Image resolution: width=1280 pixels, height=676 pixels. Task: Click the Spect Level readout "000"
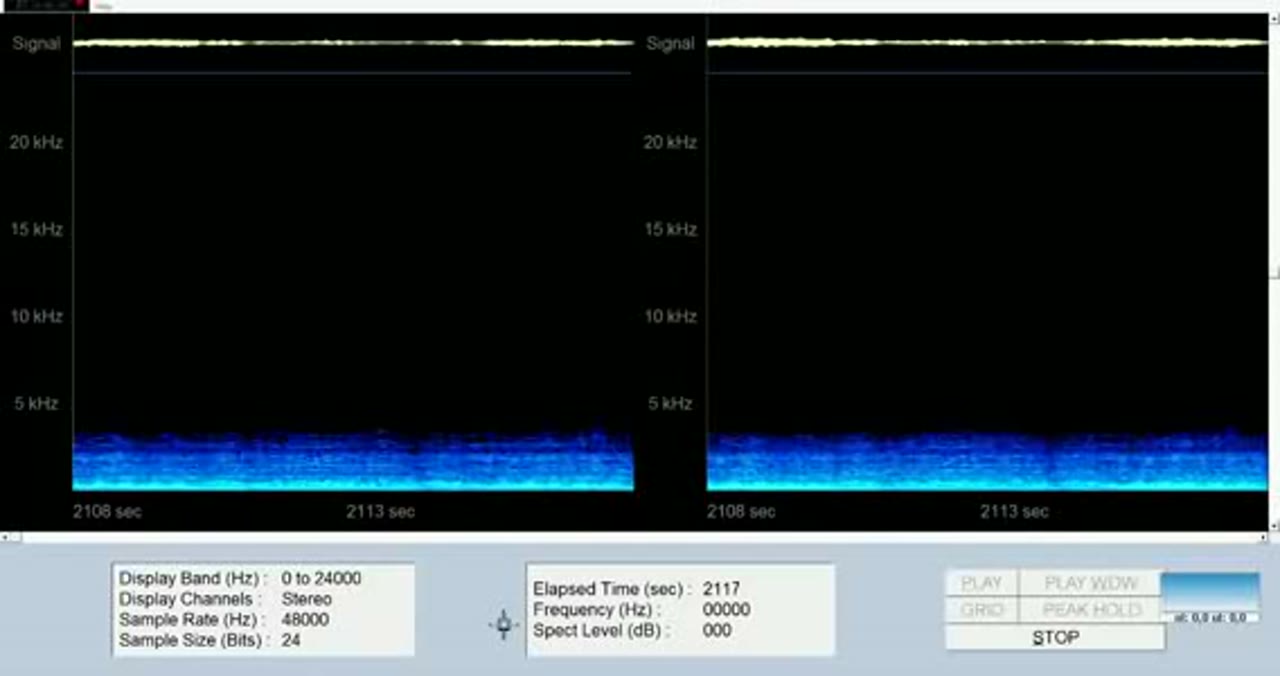click(717, 631)
